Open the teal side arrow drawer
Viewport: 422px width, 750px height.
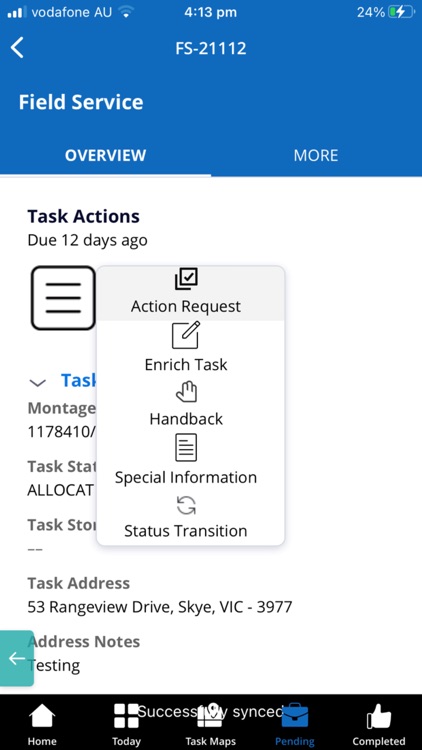pyautogui.click(x=17, y=658)
